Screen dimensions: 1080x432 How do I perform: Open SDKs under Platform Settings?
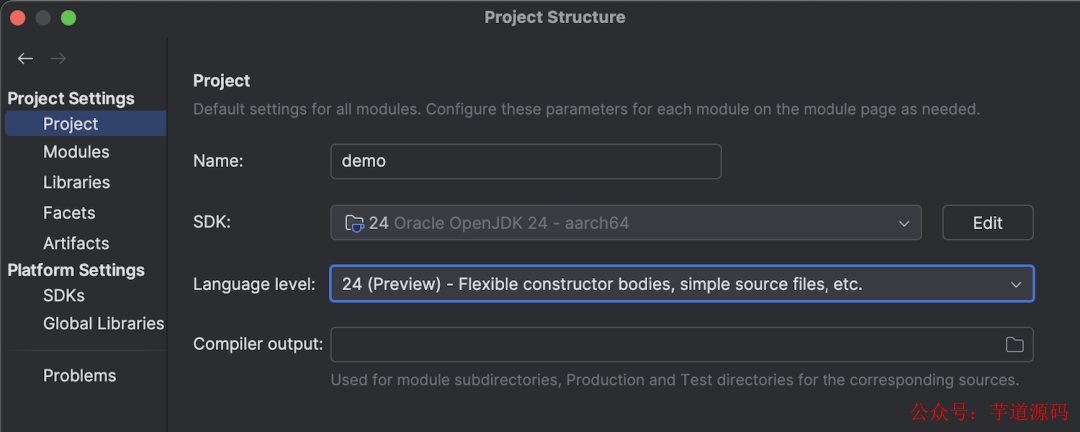tap(64, 296)
